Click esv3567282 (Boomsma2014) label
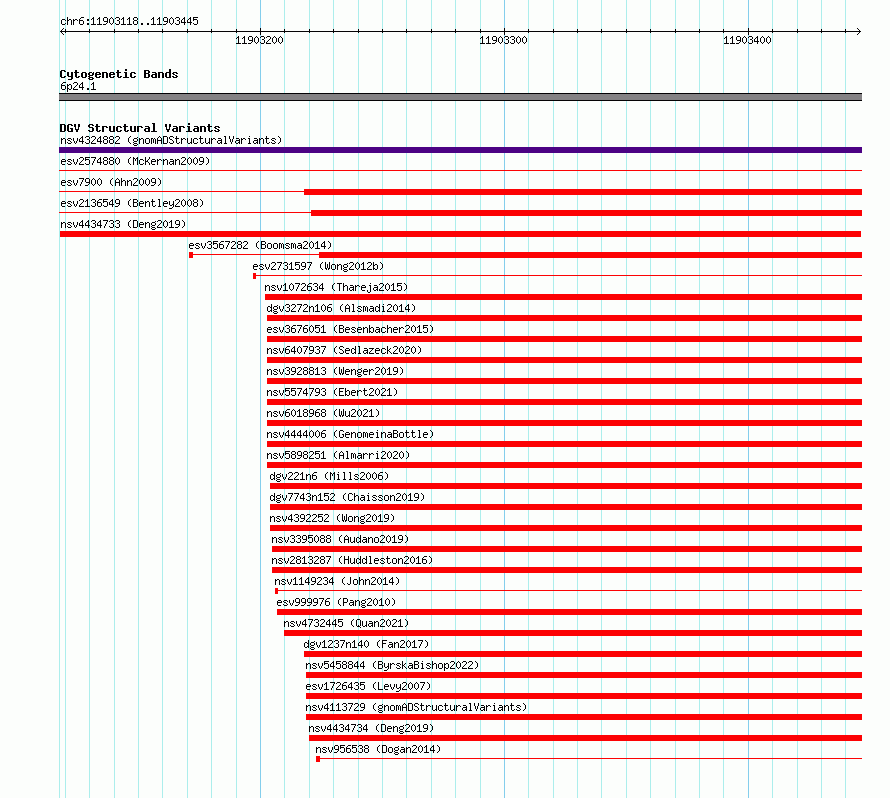Screen dimensions: 890x798 pyautogui.click(x=260, y=245)
